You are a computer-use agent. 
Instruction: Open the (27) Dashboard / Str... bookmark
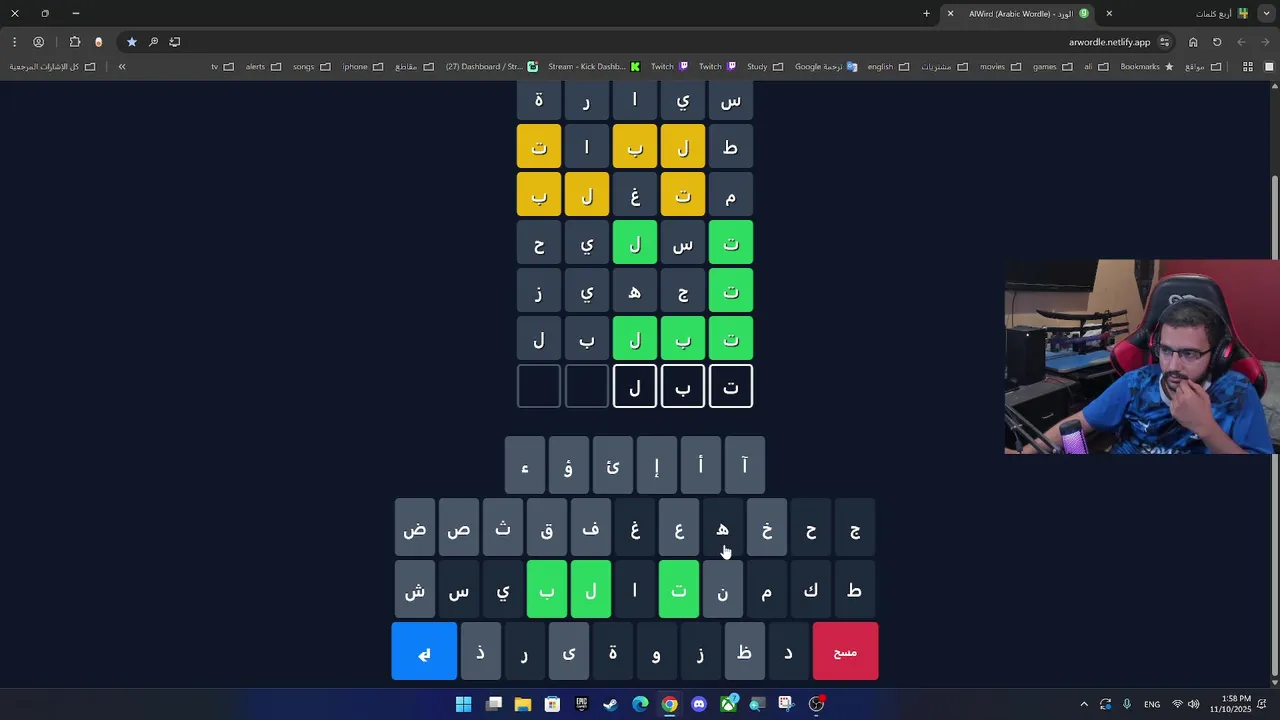click(x=491, y=67)
